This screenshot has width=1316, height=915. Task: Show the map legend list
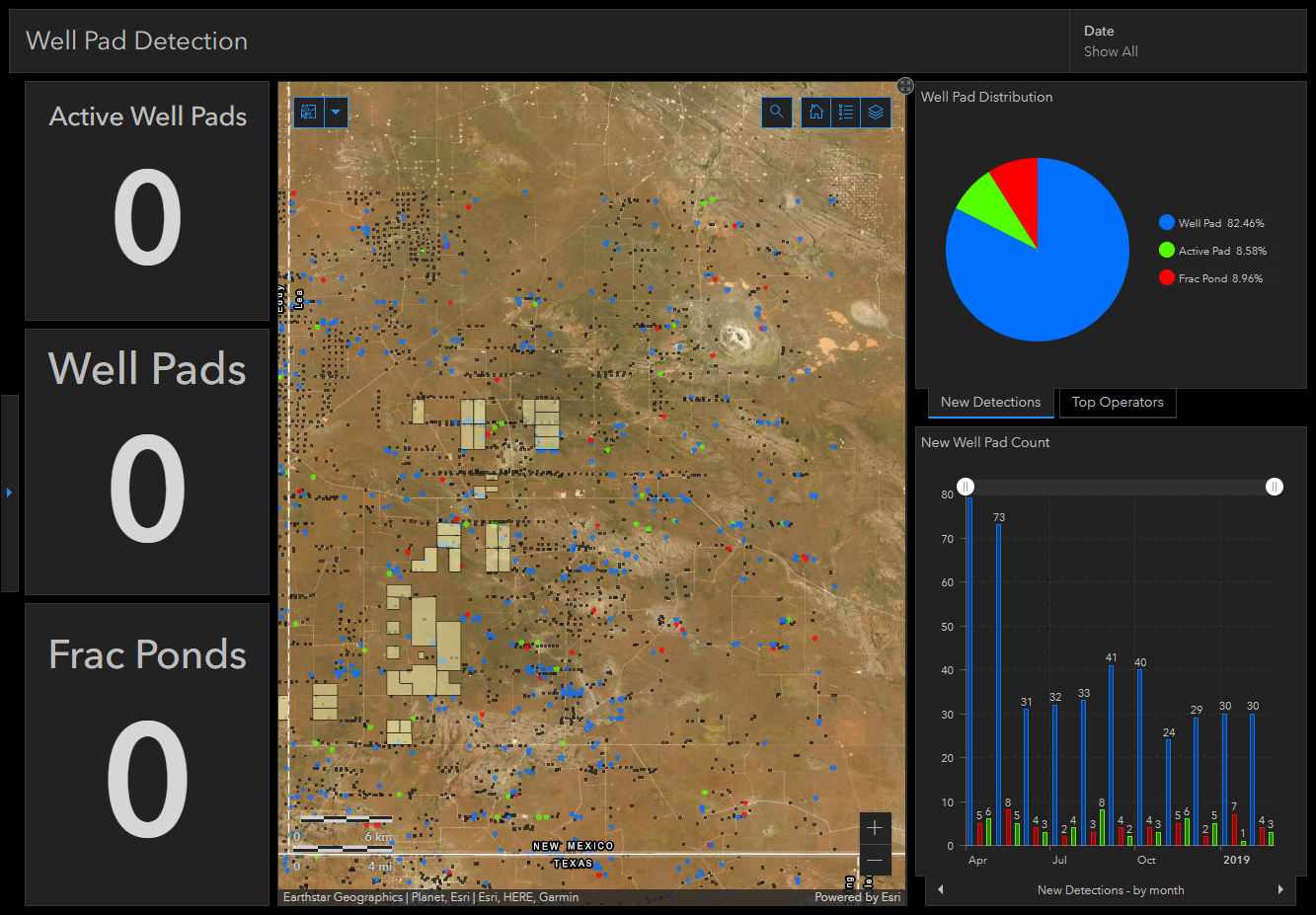pyautogui.click(x=846, y=113)
